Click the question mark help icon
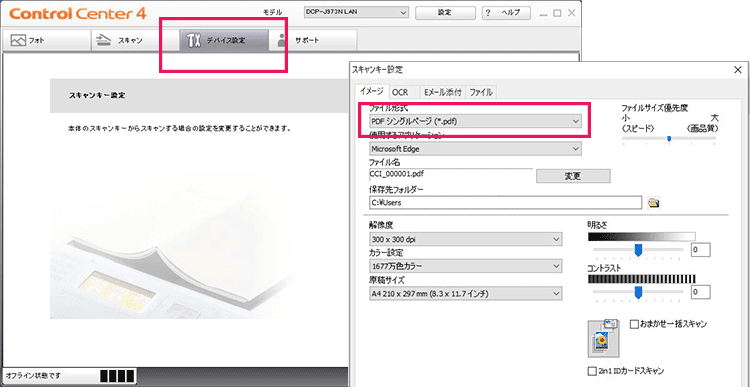Image resolution: width=750 pixels, height=387 pixels. 488,13
